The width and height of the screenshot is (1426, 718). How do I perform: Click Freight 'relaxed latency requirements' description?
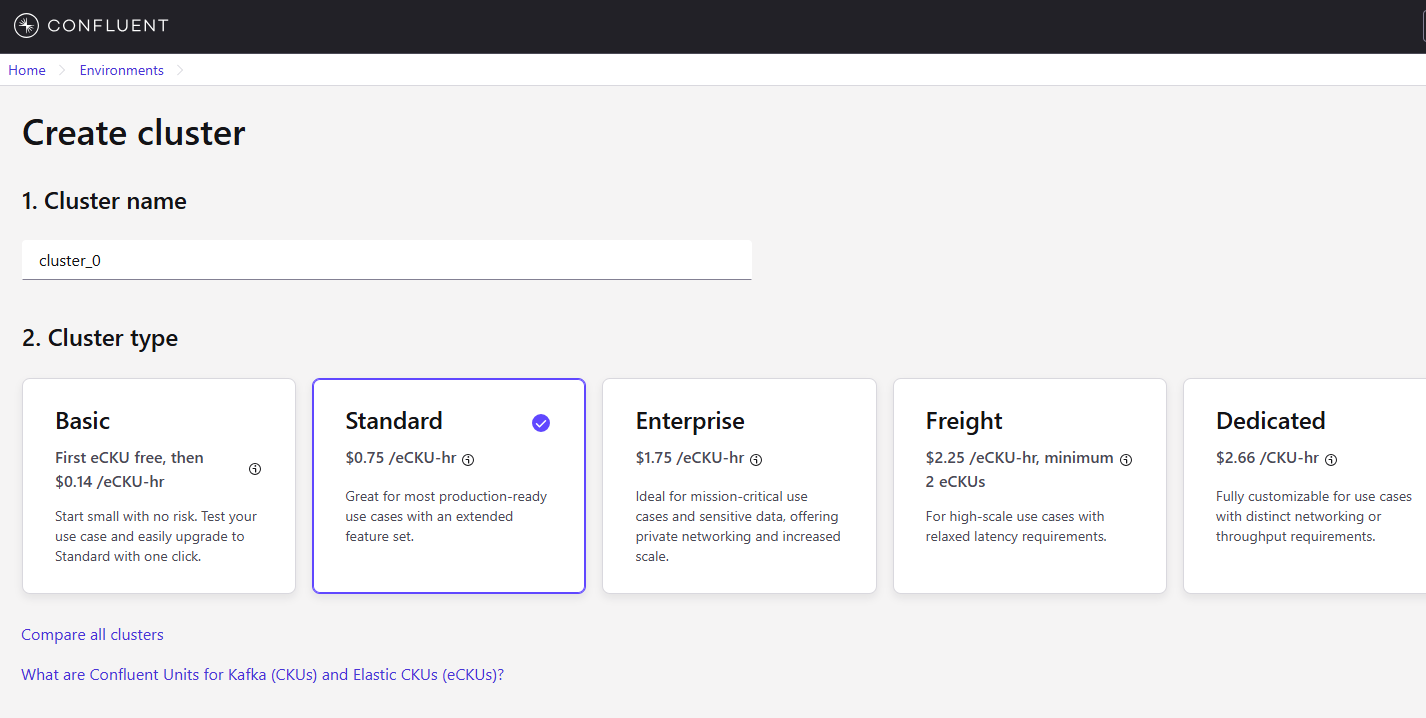tap(1016, 527)
